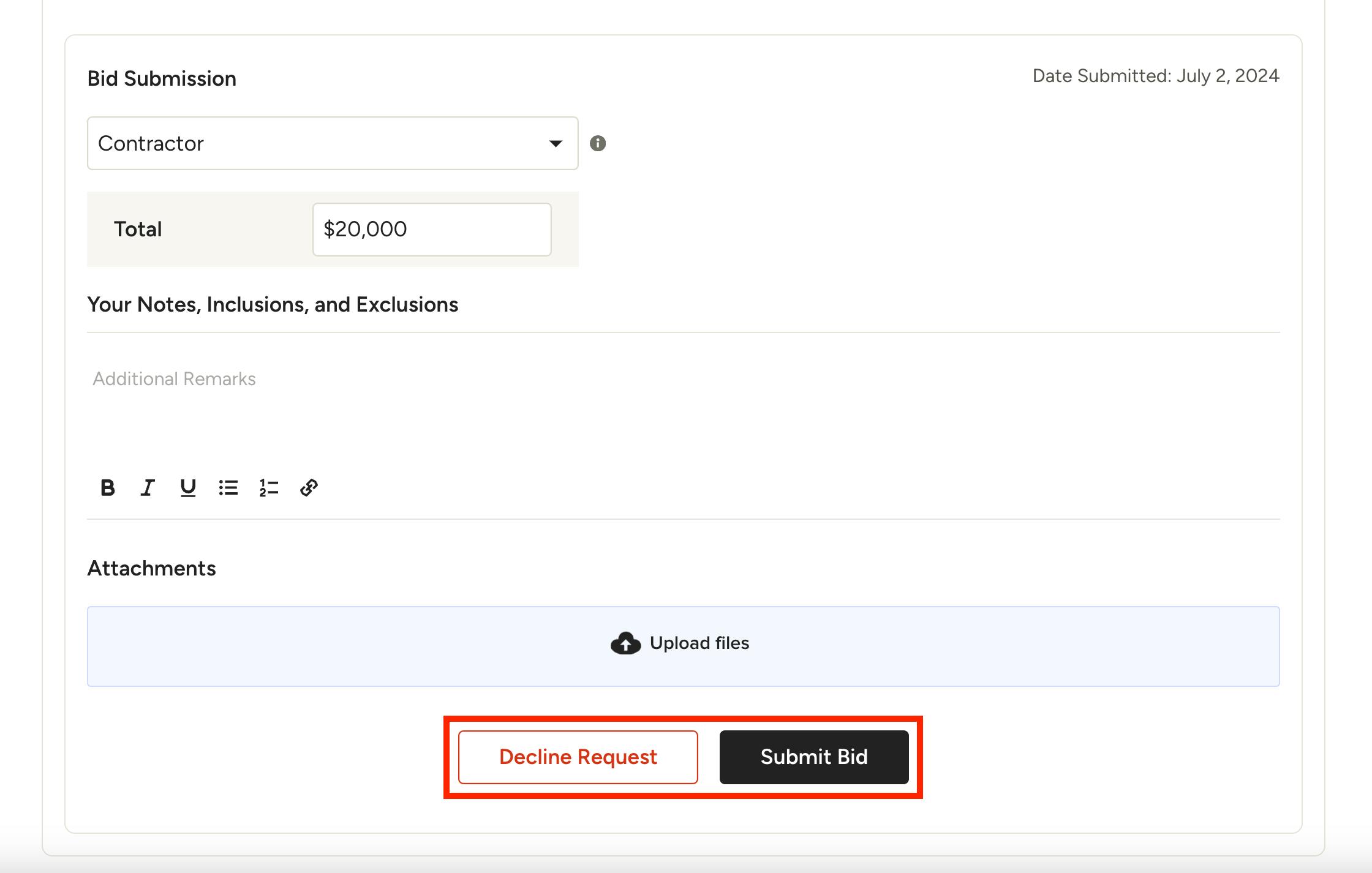The image size is (1372, 873).
Task: Click the insert link icon
Action: (x=309, y=488)
